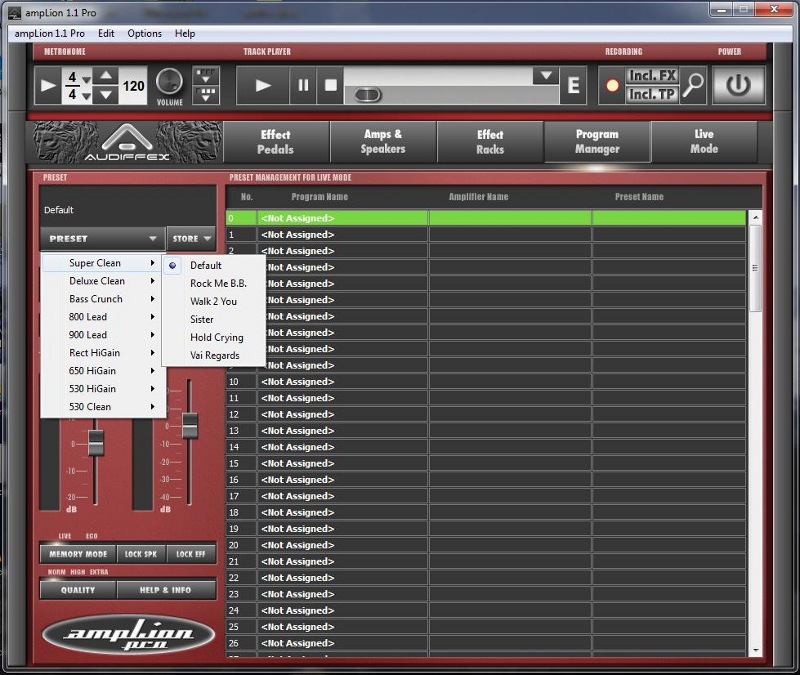Click Amplifier Name column header
The width and height of the screenshot is (800, 675).
[479, 196]
